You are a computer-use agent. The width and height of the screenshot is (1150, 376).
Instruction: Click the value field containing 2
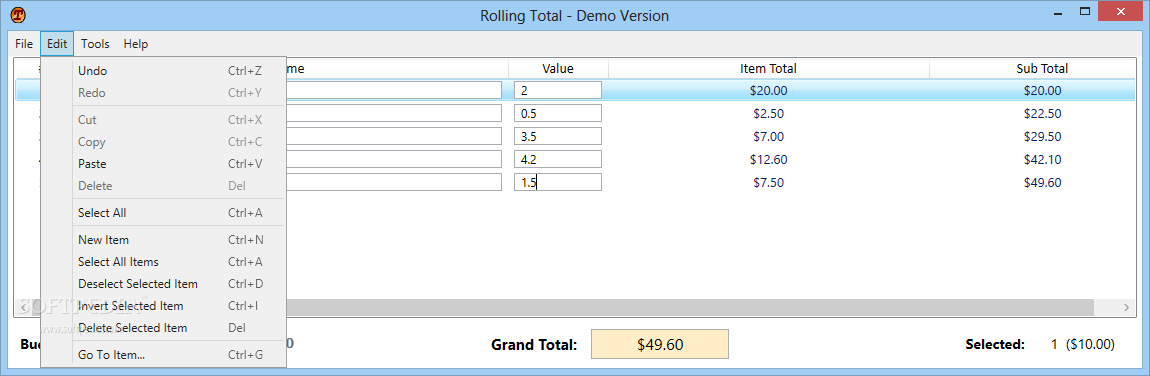click(558, 90)
